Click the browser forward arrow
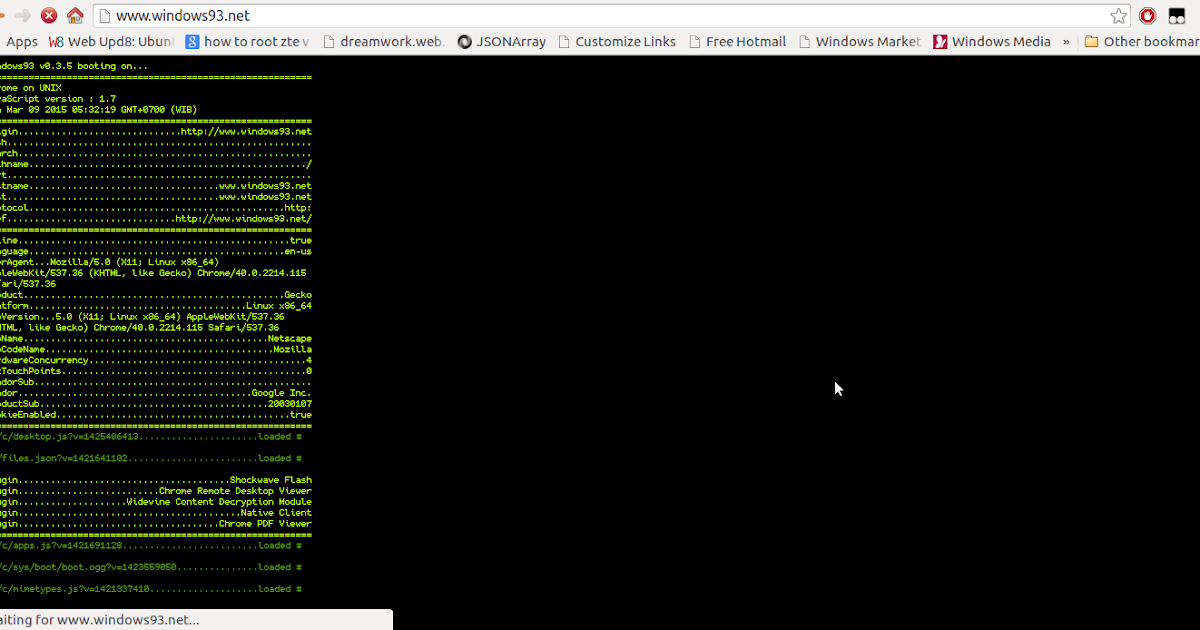1200x630 pixels. [x=22, y=16]
